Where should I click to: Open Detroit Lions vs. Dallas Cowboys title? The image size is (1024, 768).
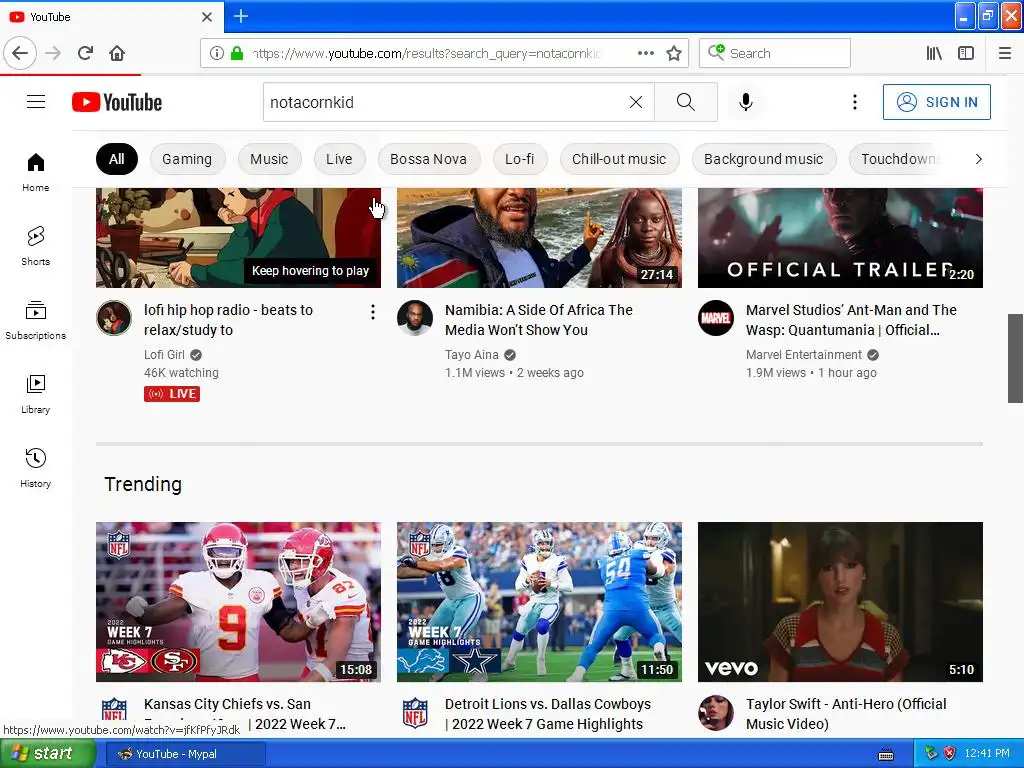click(x=548, y=714)
